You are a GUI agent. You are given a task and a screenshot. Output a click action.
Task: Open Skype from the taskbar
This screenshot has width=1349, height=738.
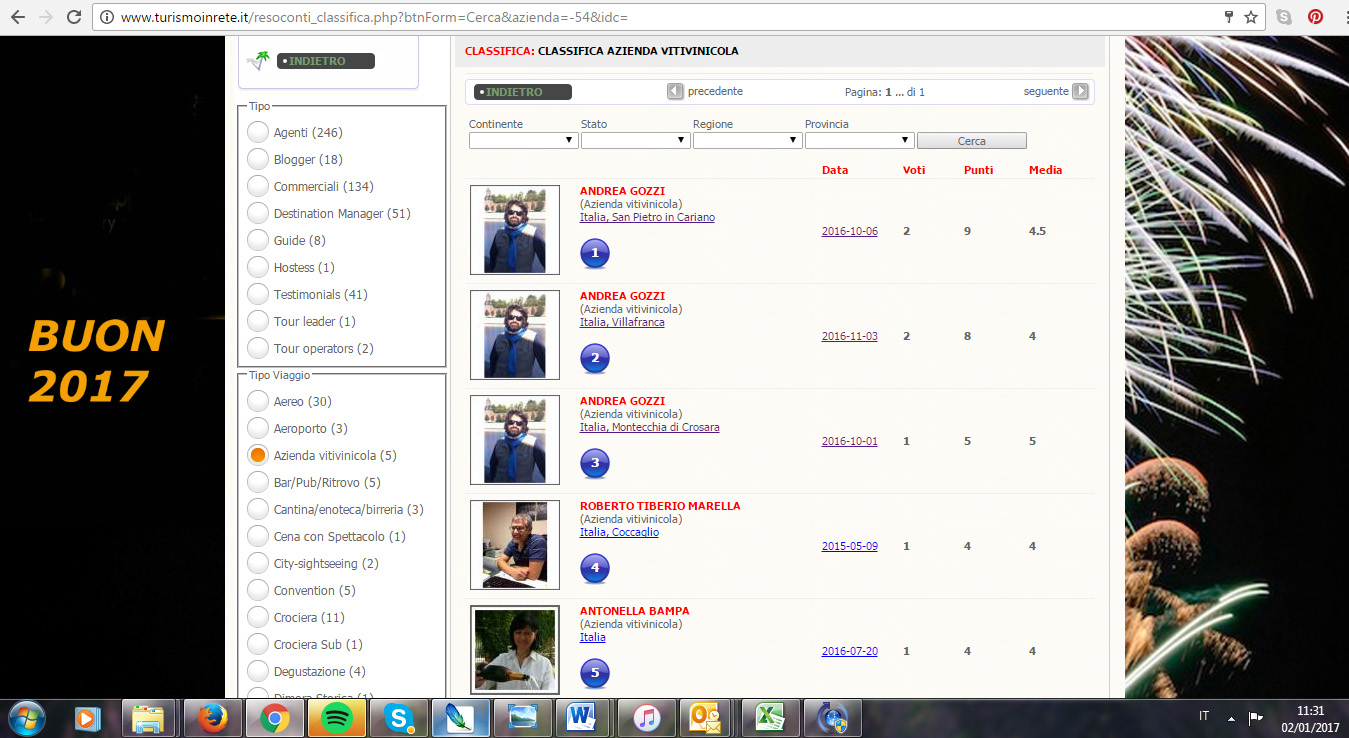pos(400,718)
